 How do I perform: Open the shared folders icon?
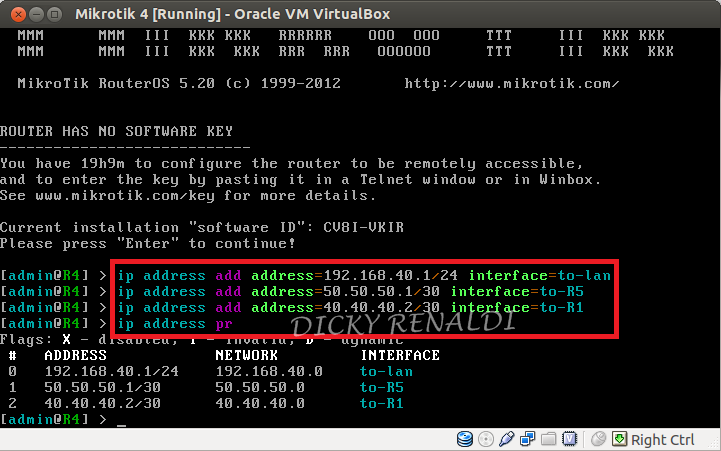pyautogui.click(x=548, y=440)
